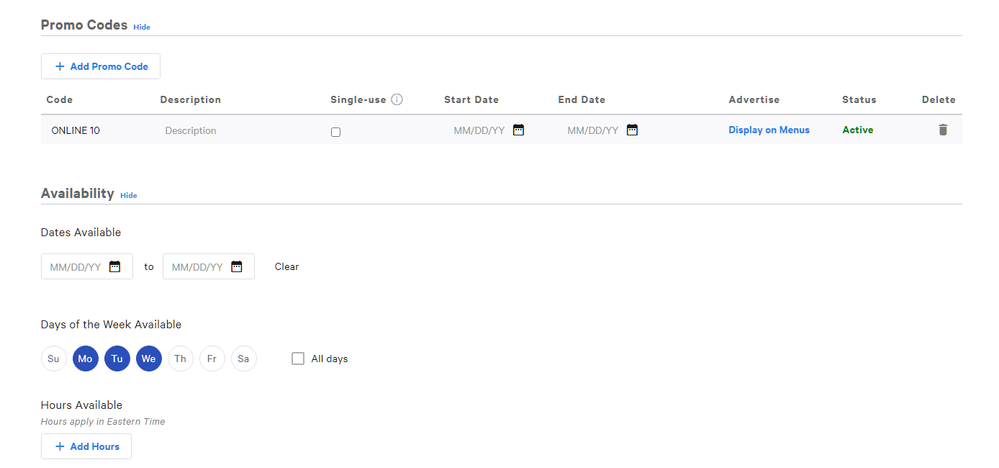Disable Wednesday in days available

coord(149,358)
